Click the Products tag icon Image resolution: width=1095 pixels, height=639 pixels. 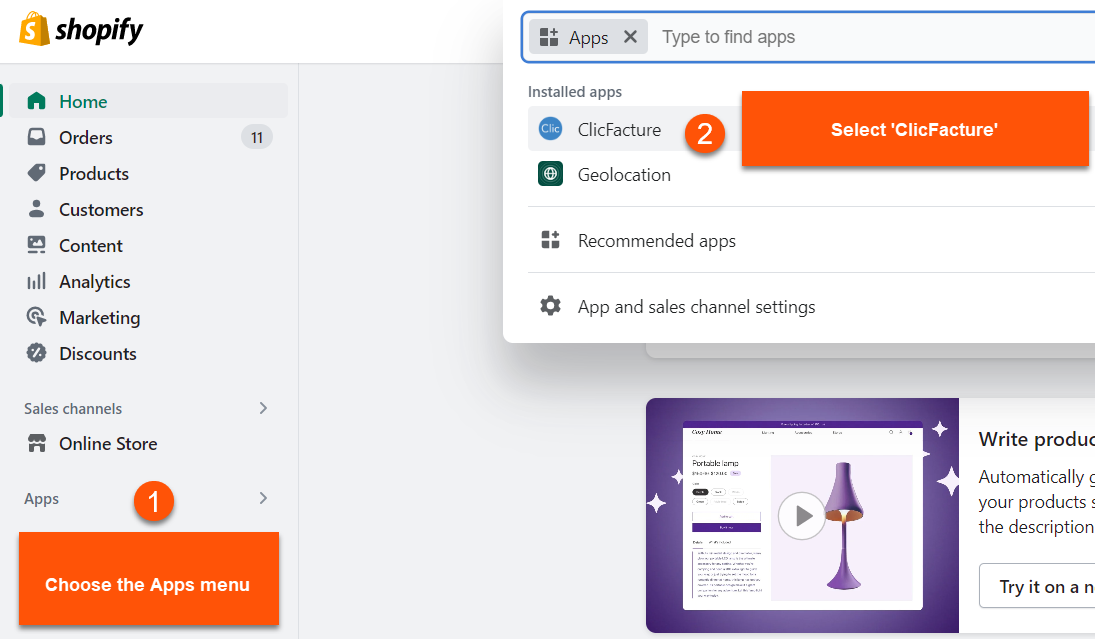coord(36,172)
